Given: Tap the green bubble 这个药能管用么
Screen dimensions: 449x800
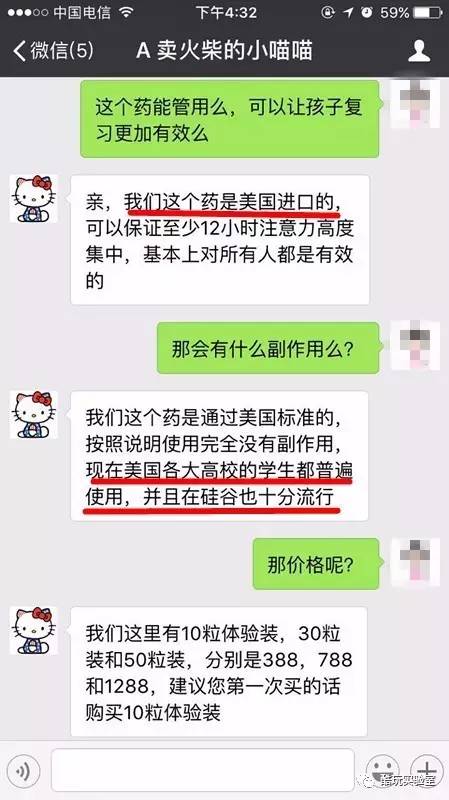Looking at the screenshot, I should [232, 119].
